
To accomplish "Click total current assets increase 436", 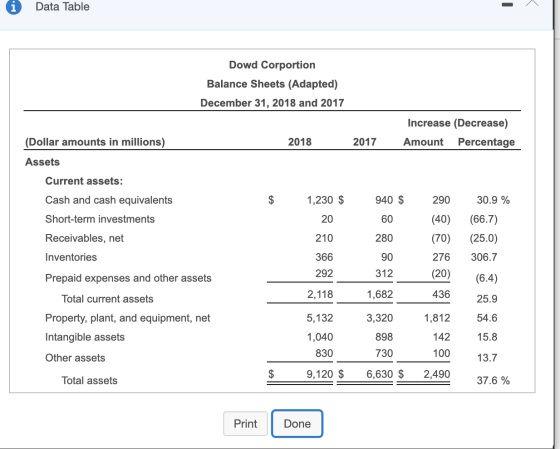I will 441,294.
